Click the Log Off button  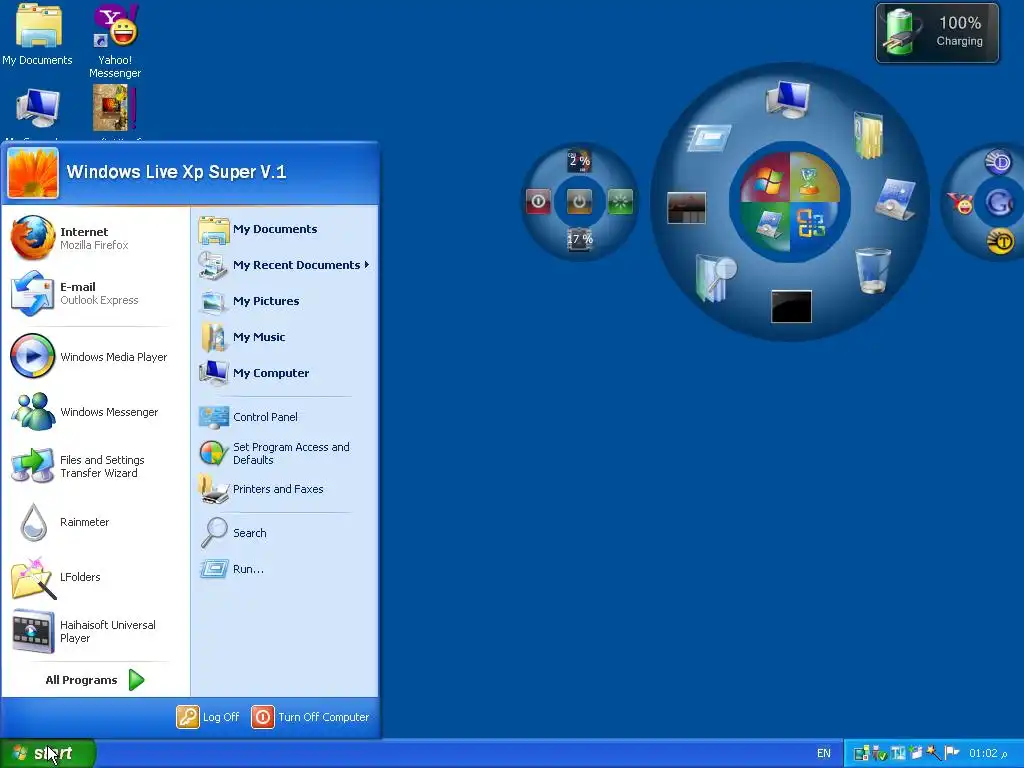click(208, 717)
